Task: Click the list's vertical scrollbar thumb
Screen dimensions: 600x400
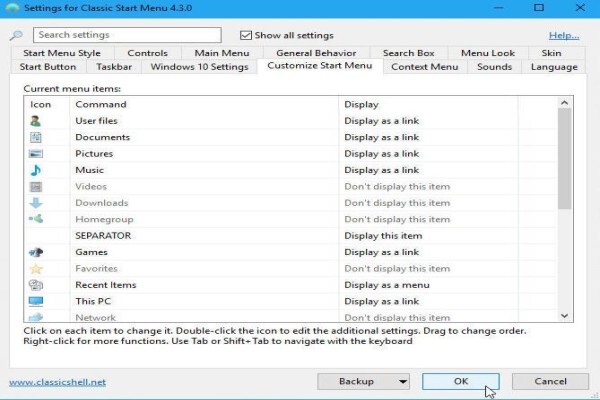Action: pos(564,158)
